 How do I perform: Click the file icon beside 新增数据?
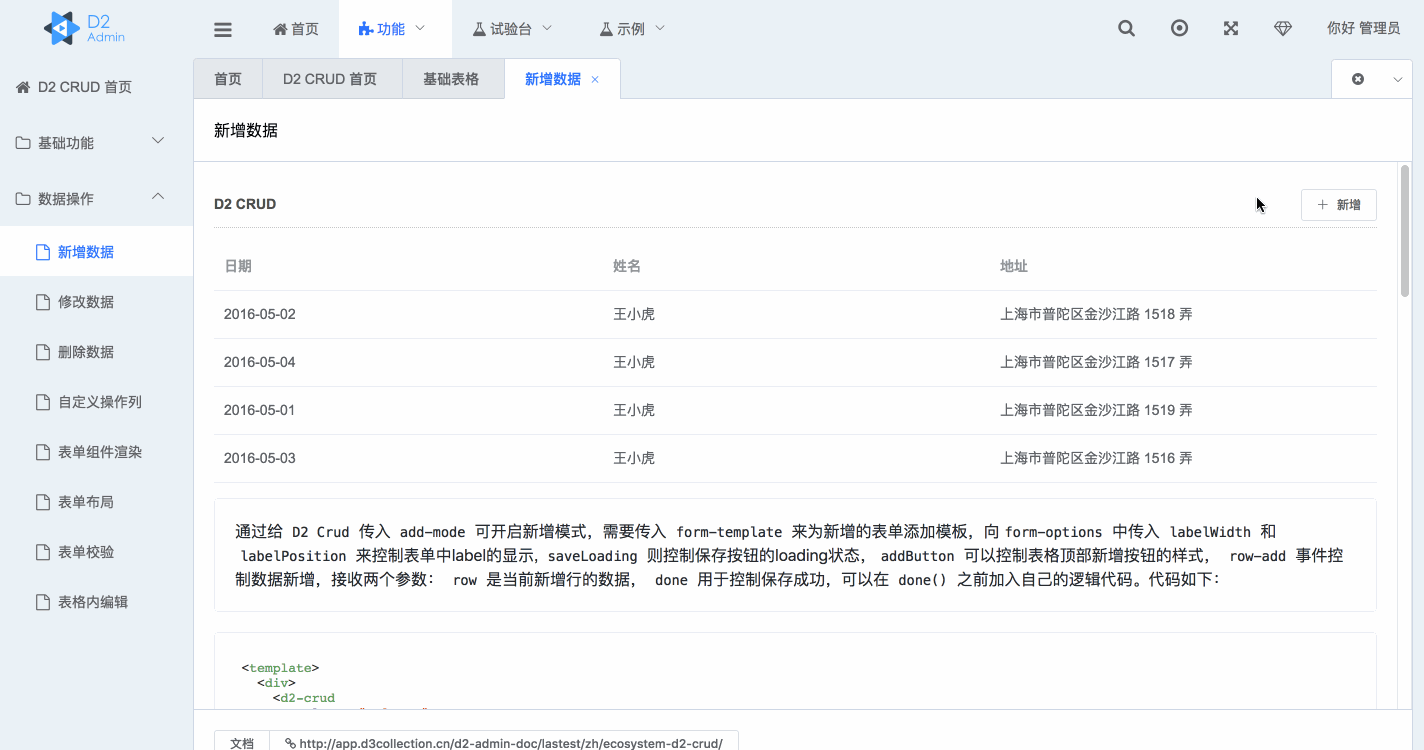pos(43,252)
